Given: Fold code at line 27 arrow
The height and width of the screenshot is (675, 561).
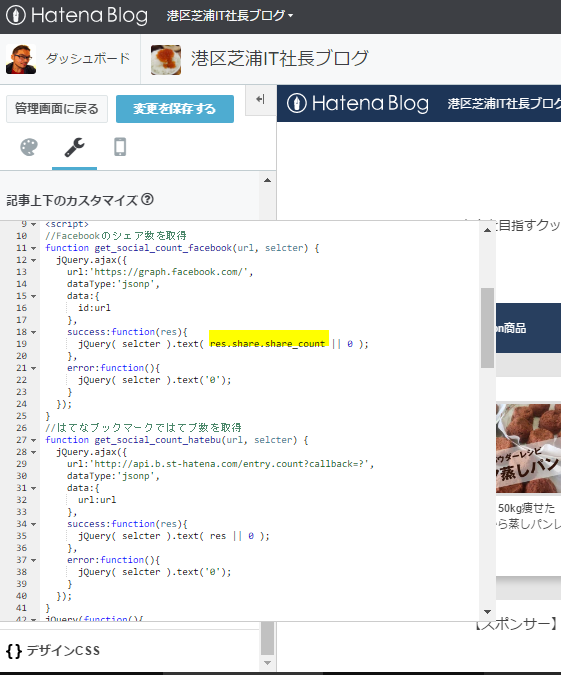Looking at the screenshot, I should pyautogui.click(x=33, y=440).
